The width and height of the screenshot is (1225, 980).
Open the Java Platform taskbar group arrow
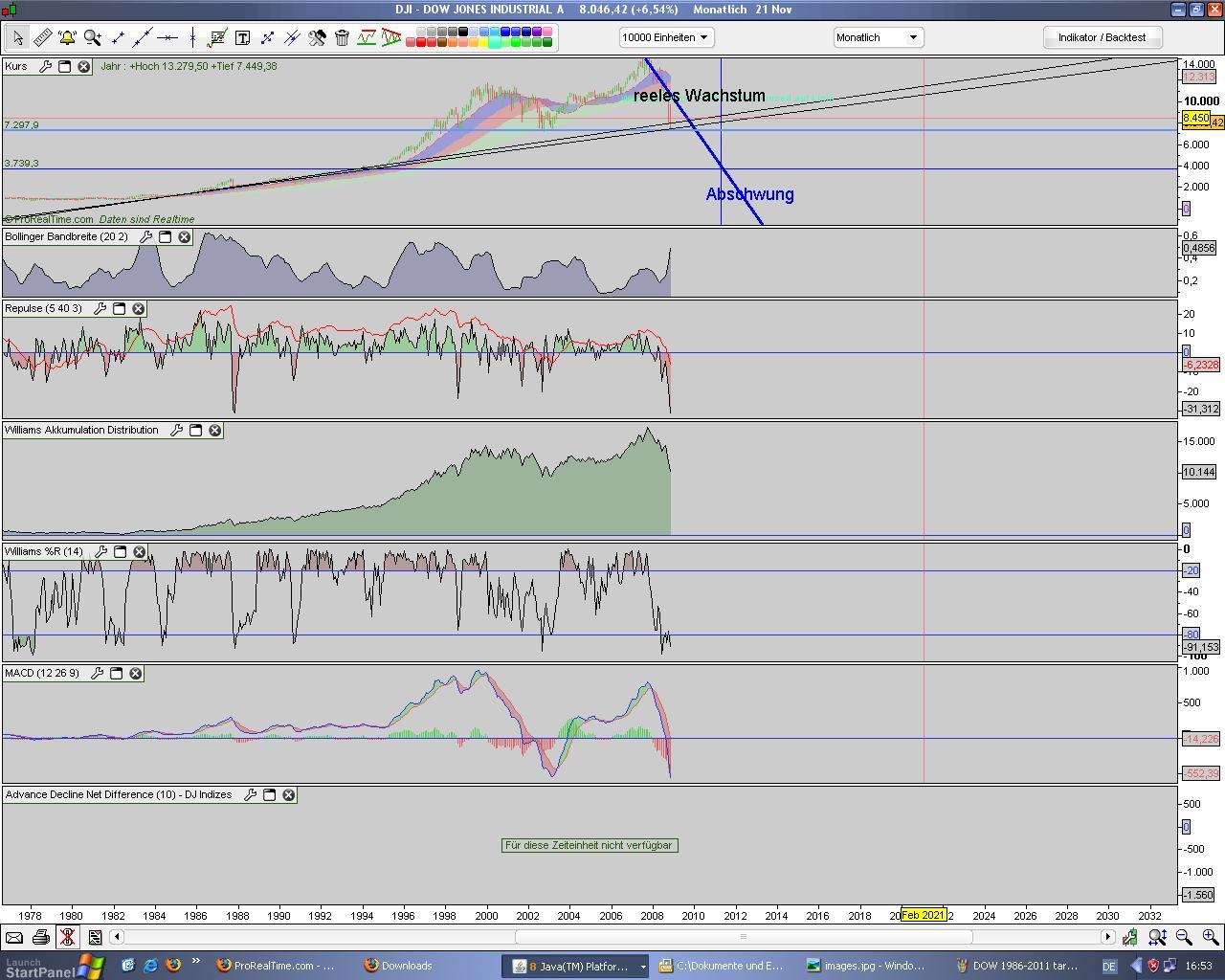point(643,967)
